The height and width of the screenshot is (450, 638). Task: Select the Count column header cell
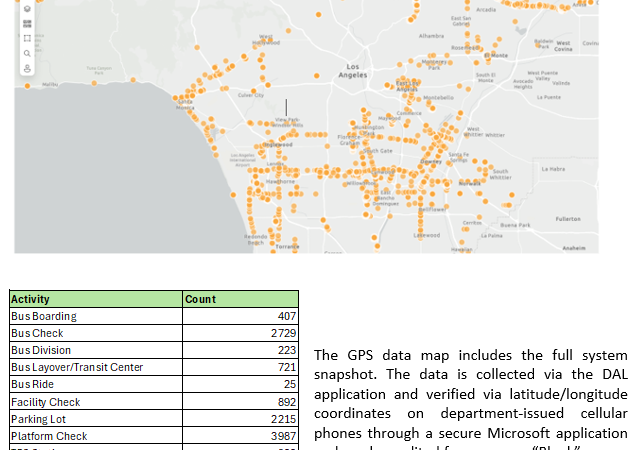pos(240,299)
